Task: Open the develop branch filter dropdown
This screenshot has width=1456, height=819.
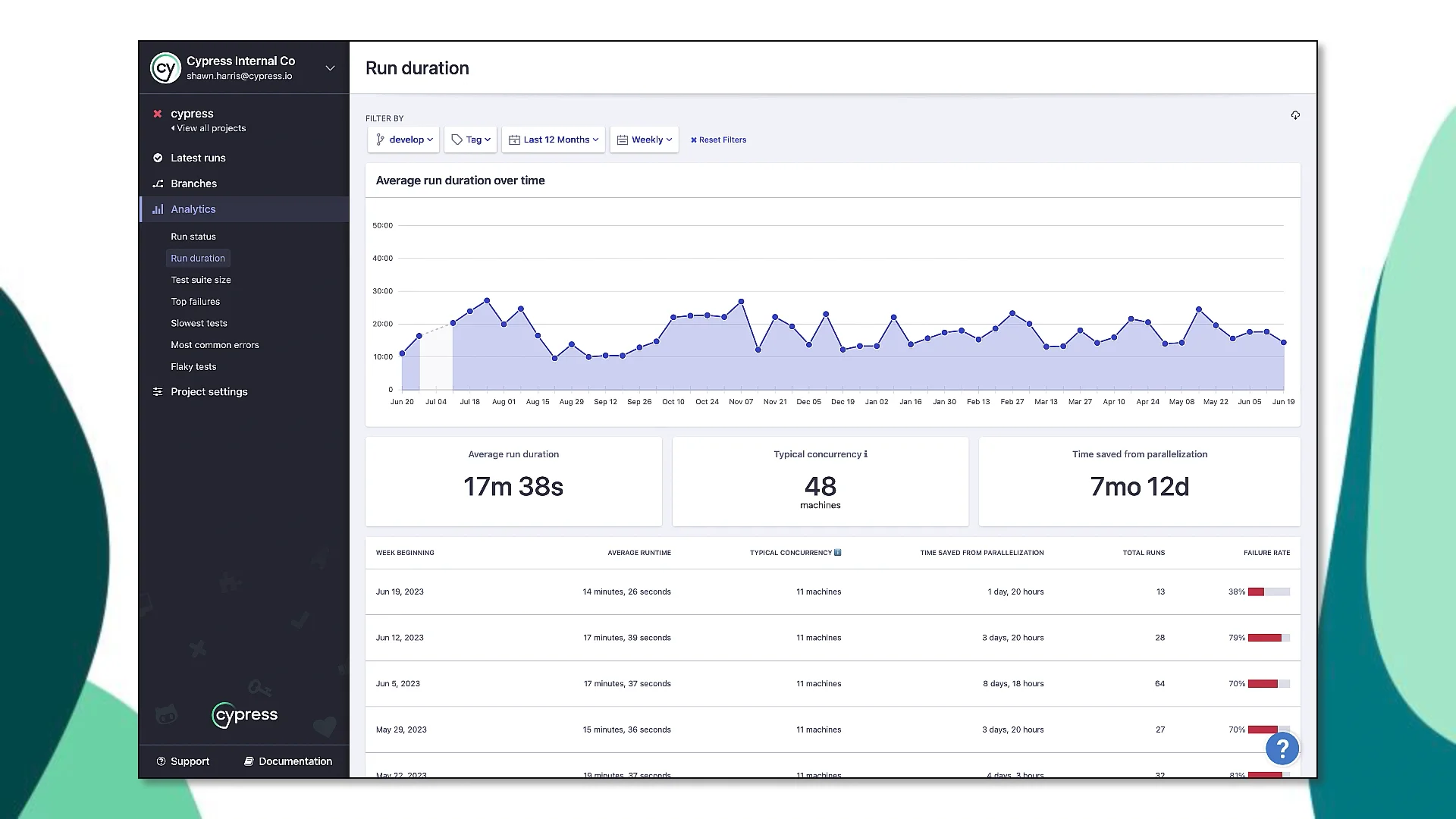Action: click(404, 140)
